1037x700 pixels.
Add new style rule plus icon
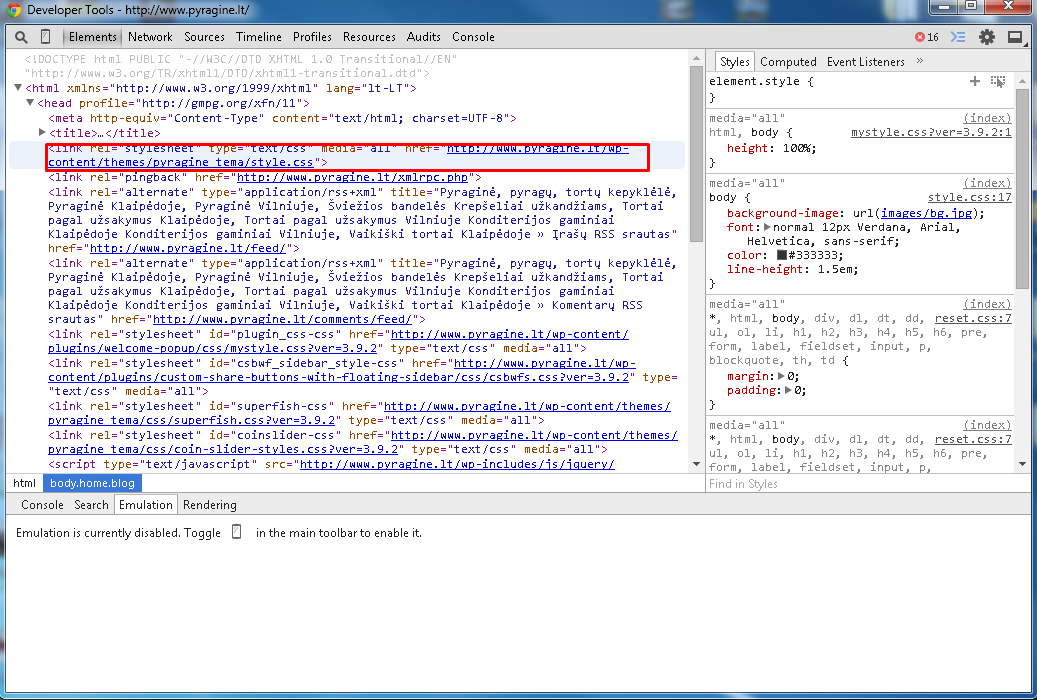[975, 81]
